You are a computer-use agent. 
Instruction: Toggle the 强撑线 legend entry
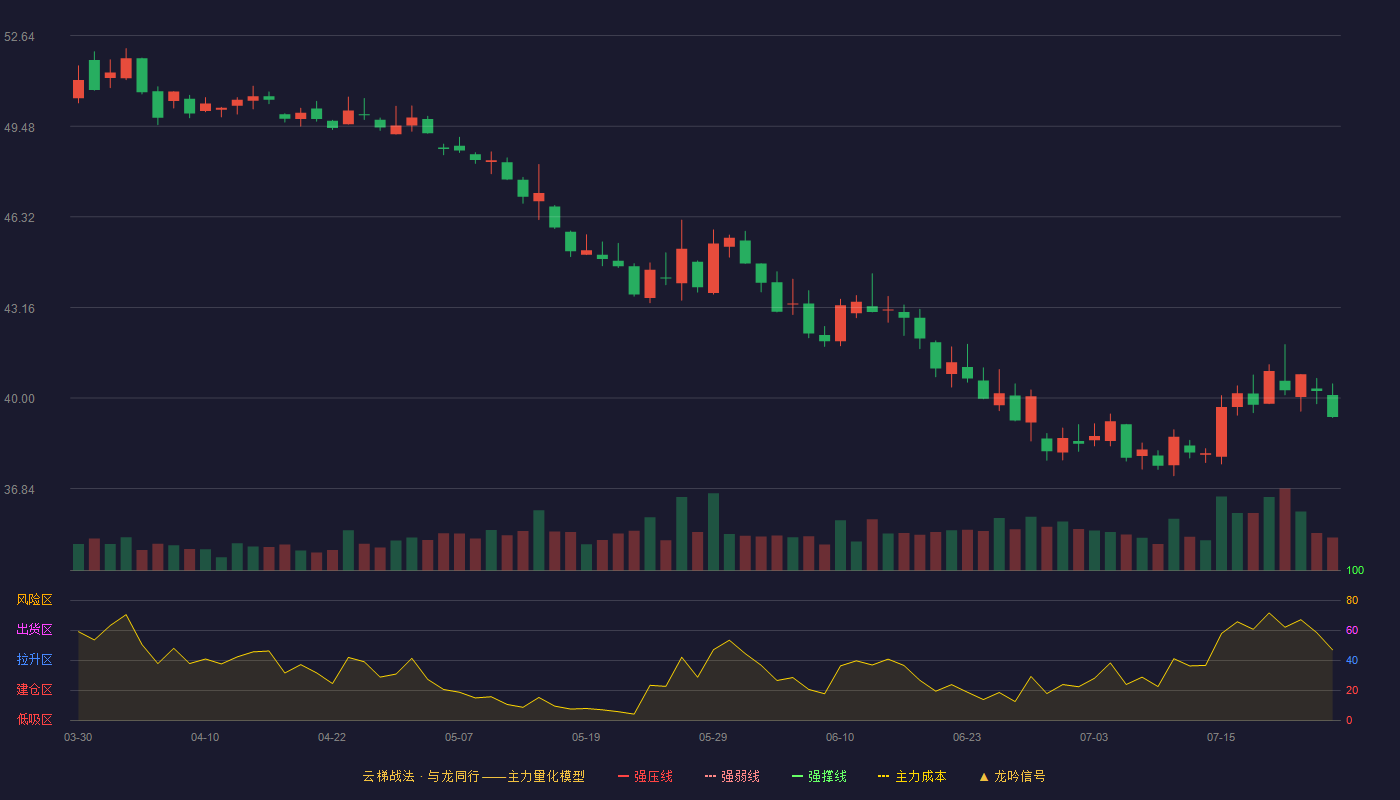pyautogui.click(x=819, y=776)
